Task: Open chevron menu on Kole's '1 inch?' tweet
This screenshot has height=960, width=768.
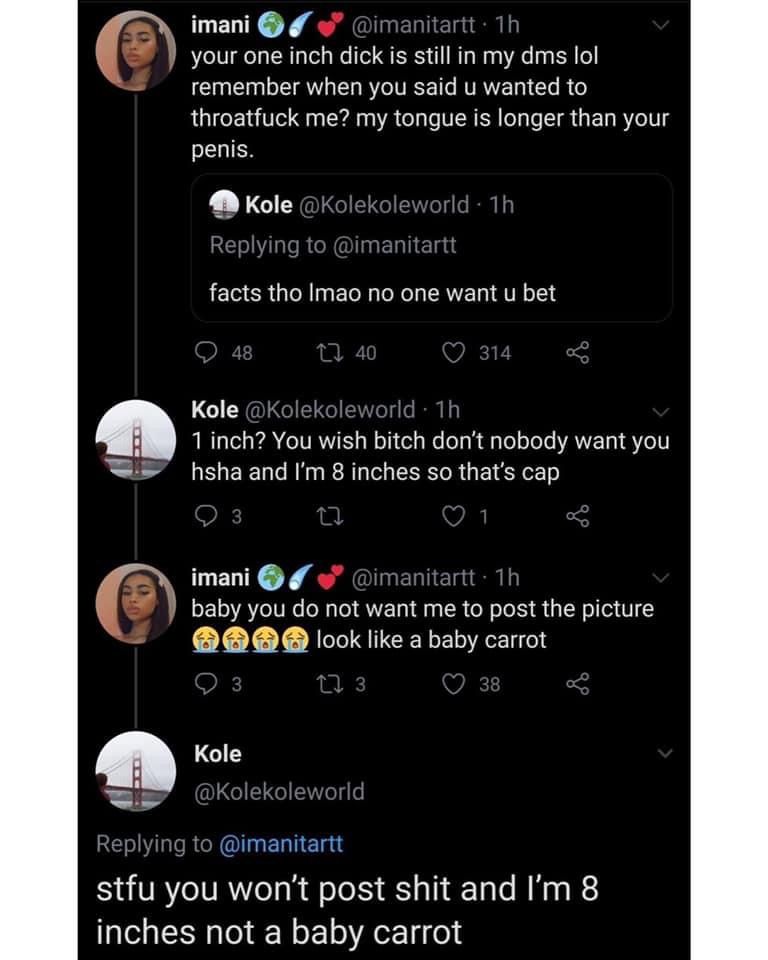Action: pyautogui.click(x=661, y=411)
